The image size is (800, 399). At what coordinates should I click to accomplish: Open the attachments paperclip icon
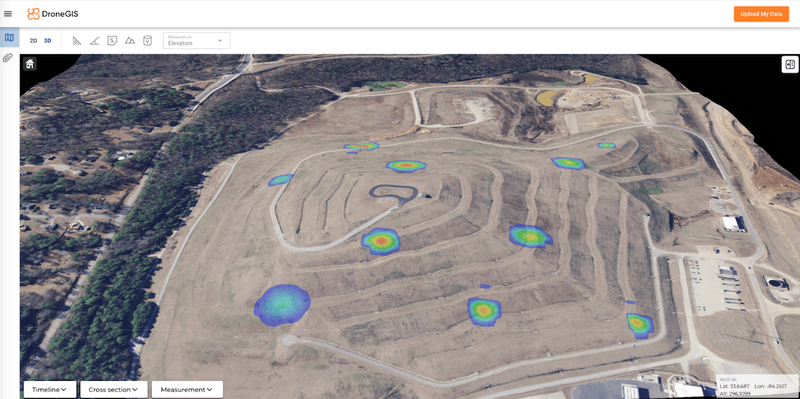pyautogui.click(x=8, y=58)
